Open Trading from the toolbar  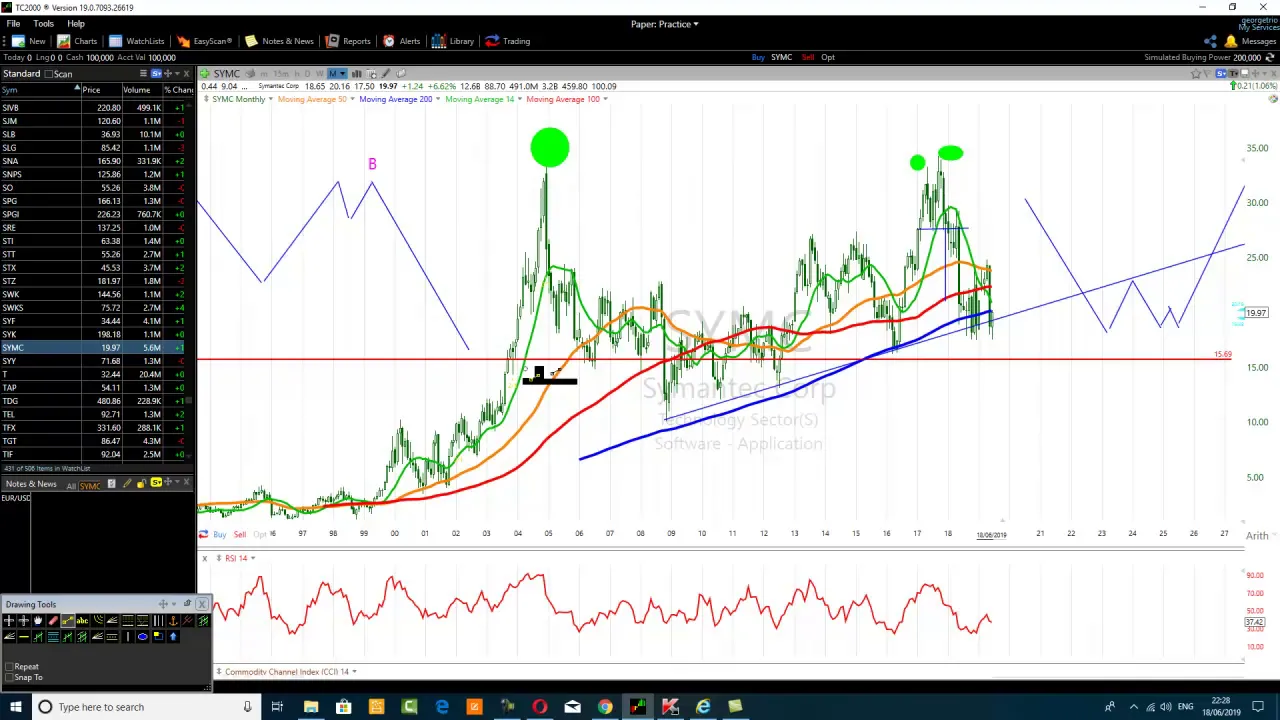tap(508, 41)
